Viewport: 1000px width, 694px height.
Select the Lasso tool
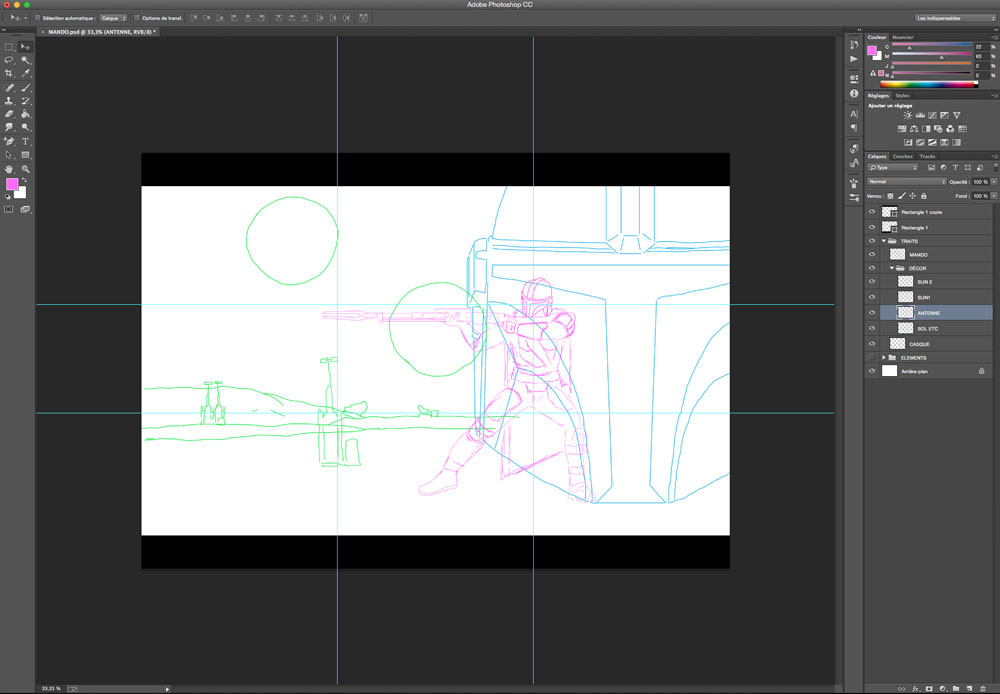pyautogui.click(x=9, y=60)
